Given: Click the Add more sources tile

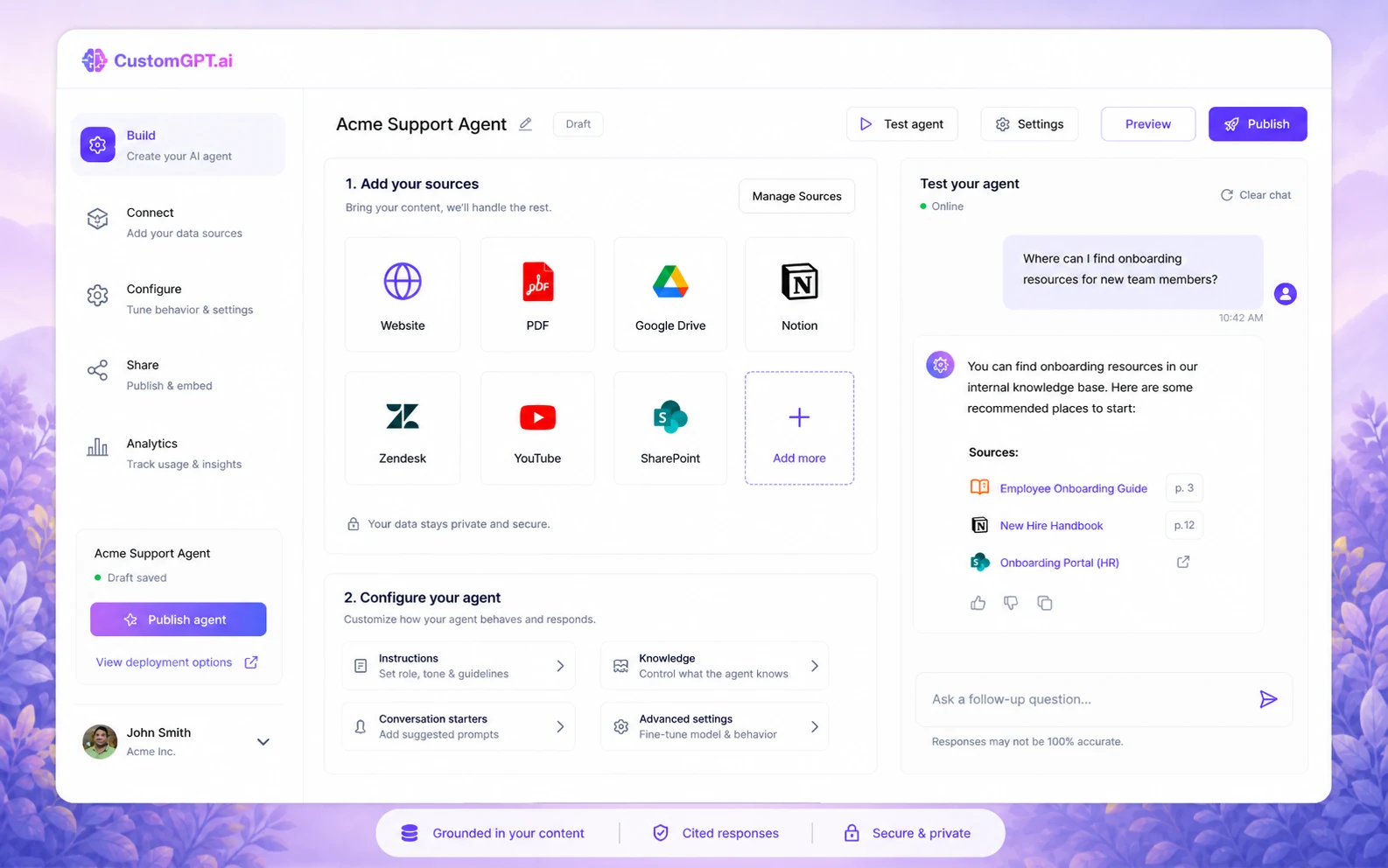Looking at the screenshot, I should [799, 428].
